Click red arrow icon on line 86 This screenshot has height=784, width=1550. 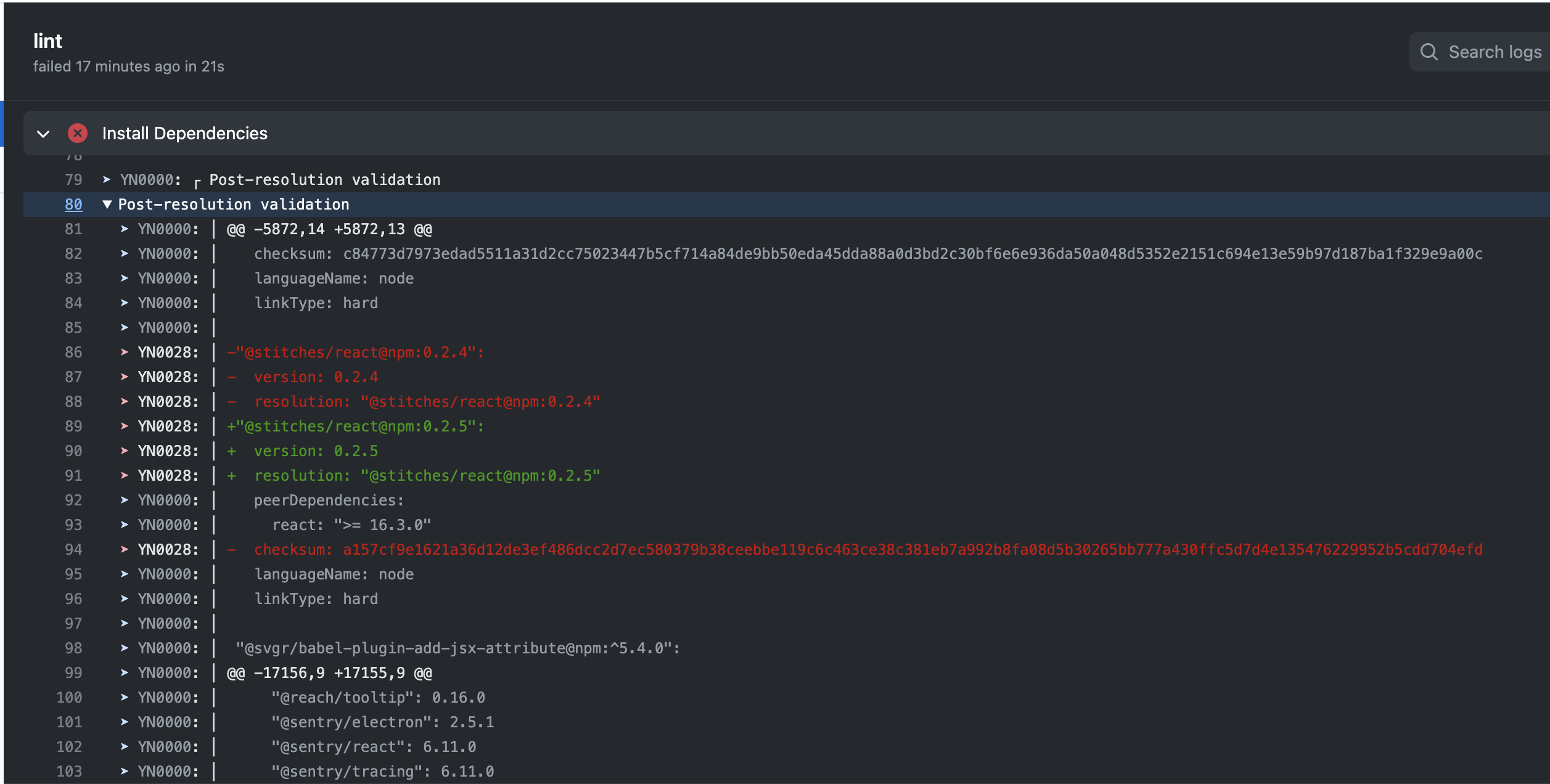(125, 352)
